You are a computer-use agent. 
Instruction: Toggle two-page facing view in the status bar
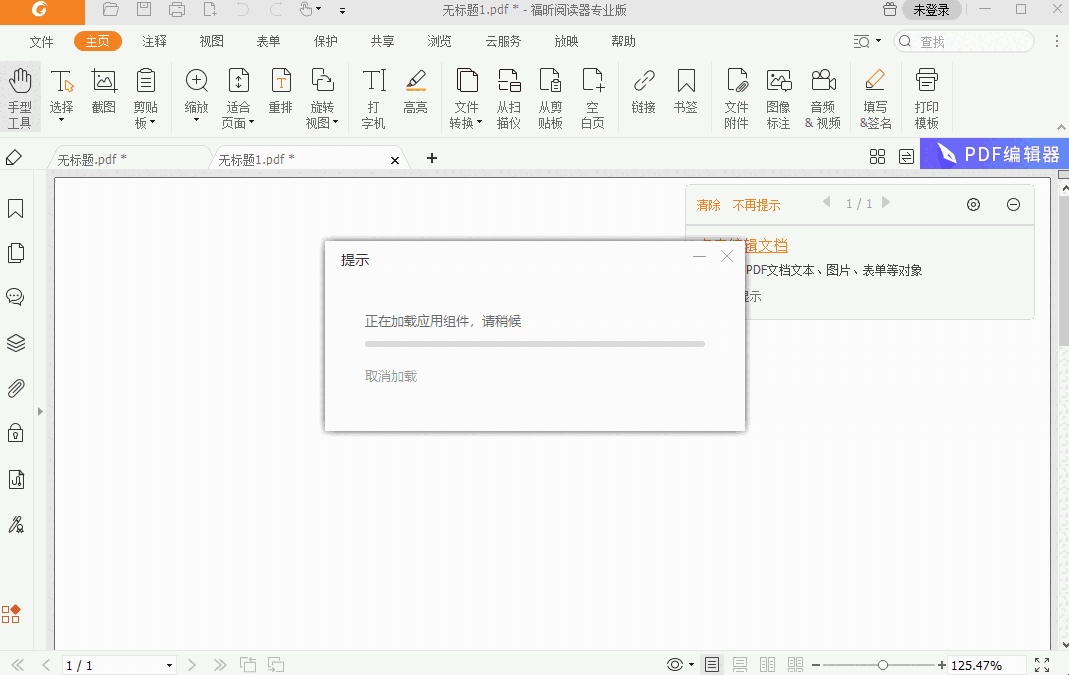[x=768, y=665]
